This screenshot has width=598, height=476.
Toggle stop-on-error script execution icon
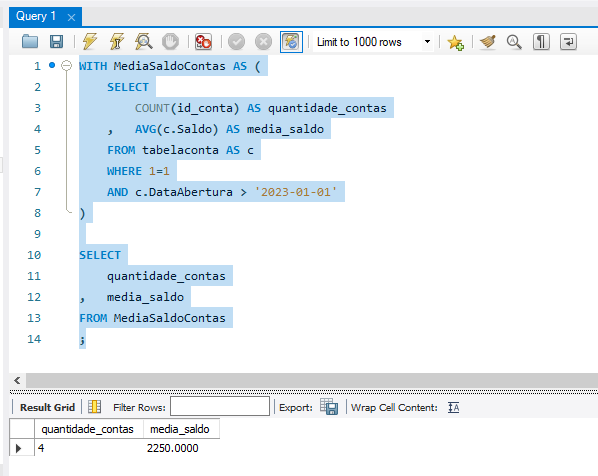(203, 42)
